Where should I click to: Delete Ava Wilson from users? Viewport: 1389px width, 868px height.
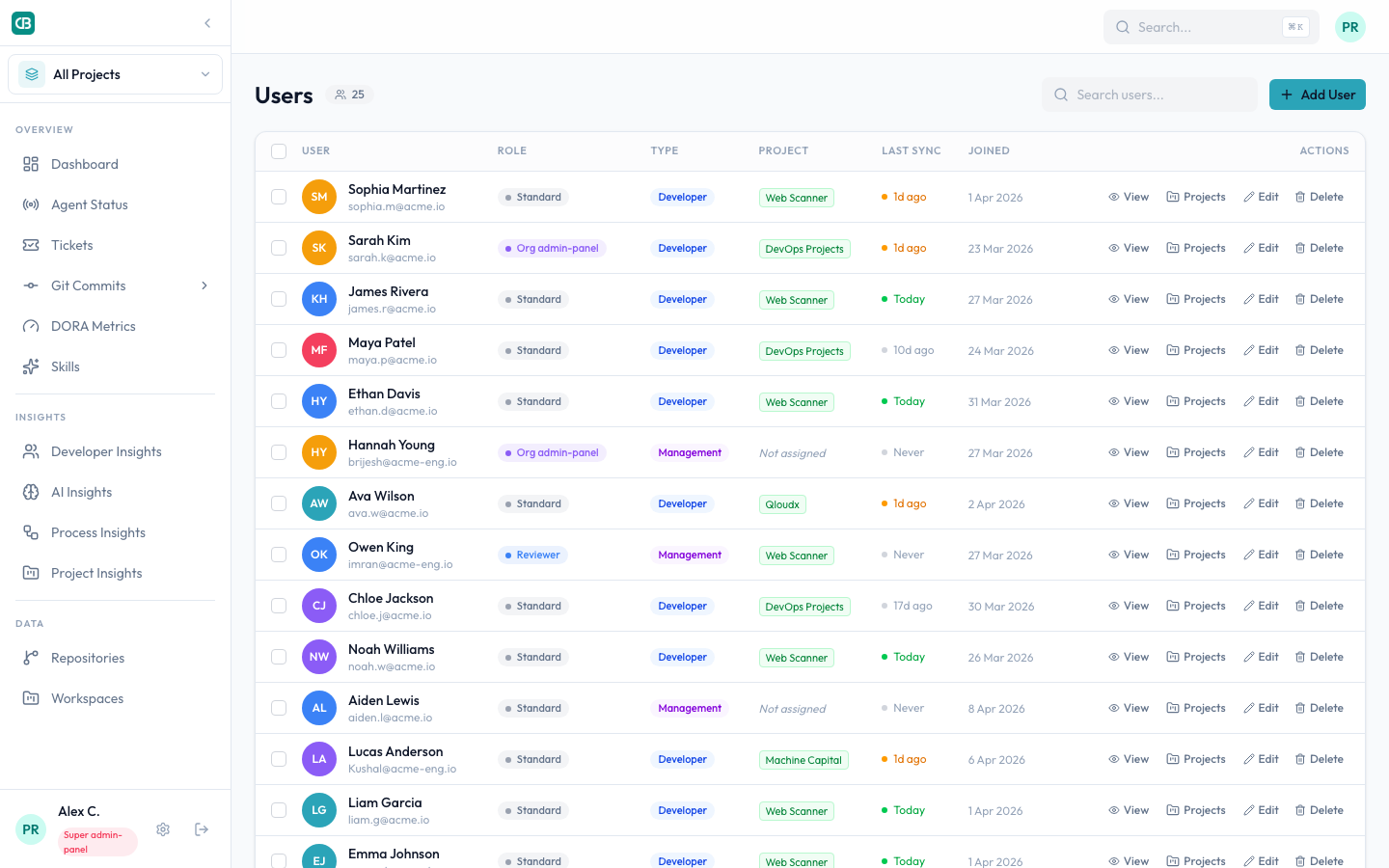tap(1319, 503)
